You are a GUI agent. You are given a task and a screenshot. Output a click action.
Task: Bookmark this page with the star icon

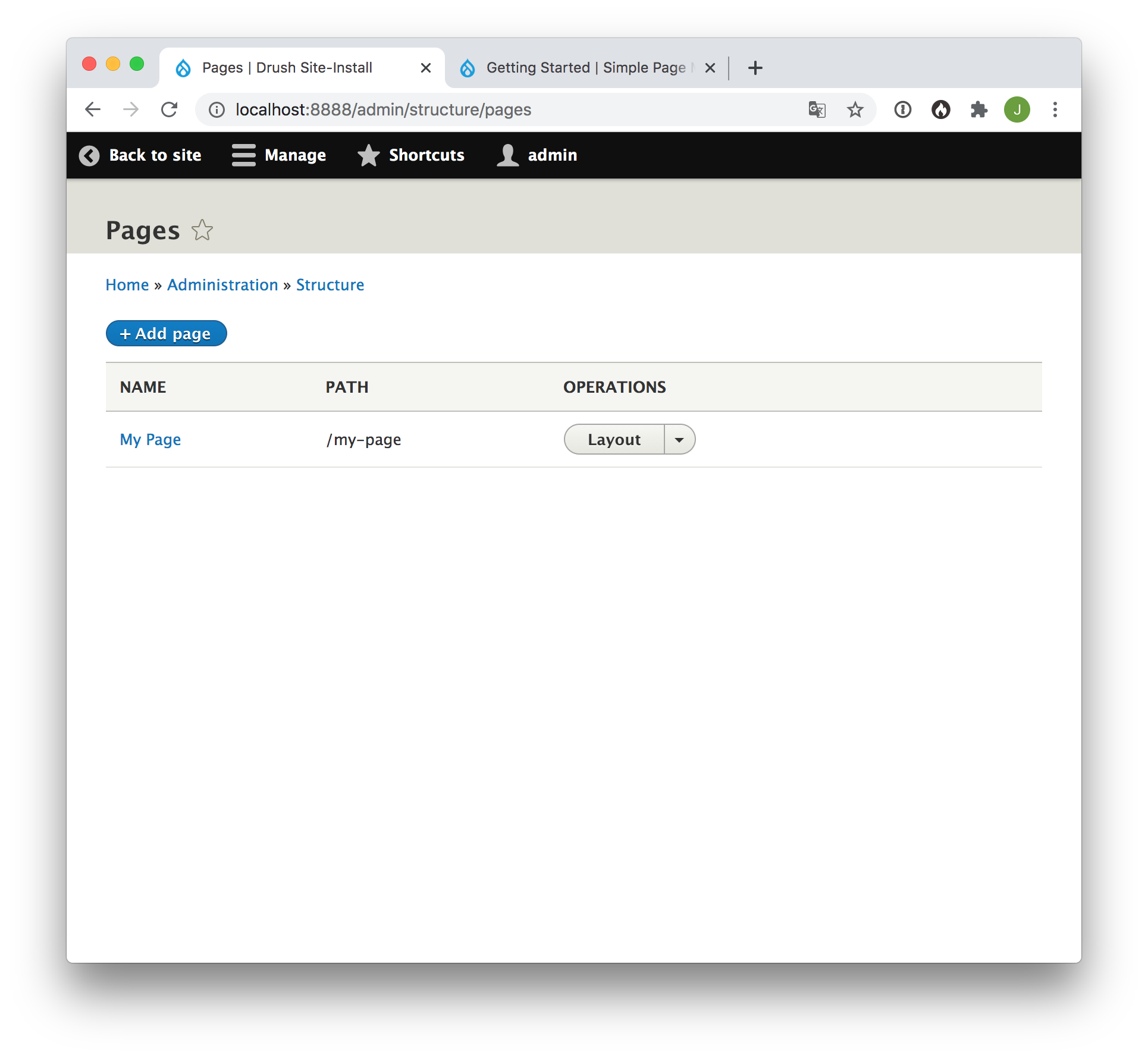pos(855,109)
